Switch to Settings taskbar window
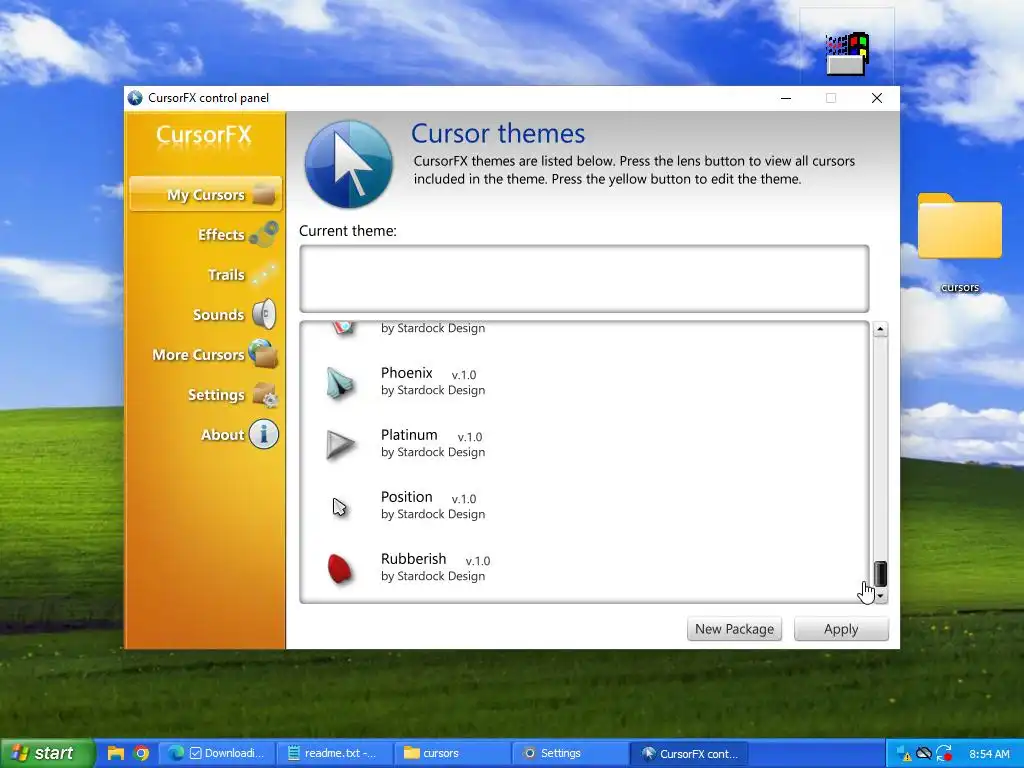Viewport: 1024px width, 768px height. (x=570, y=753)
